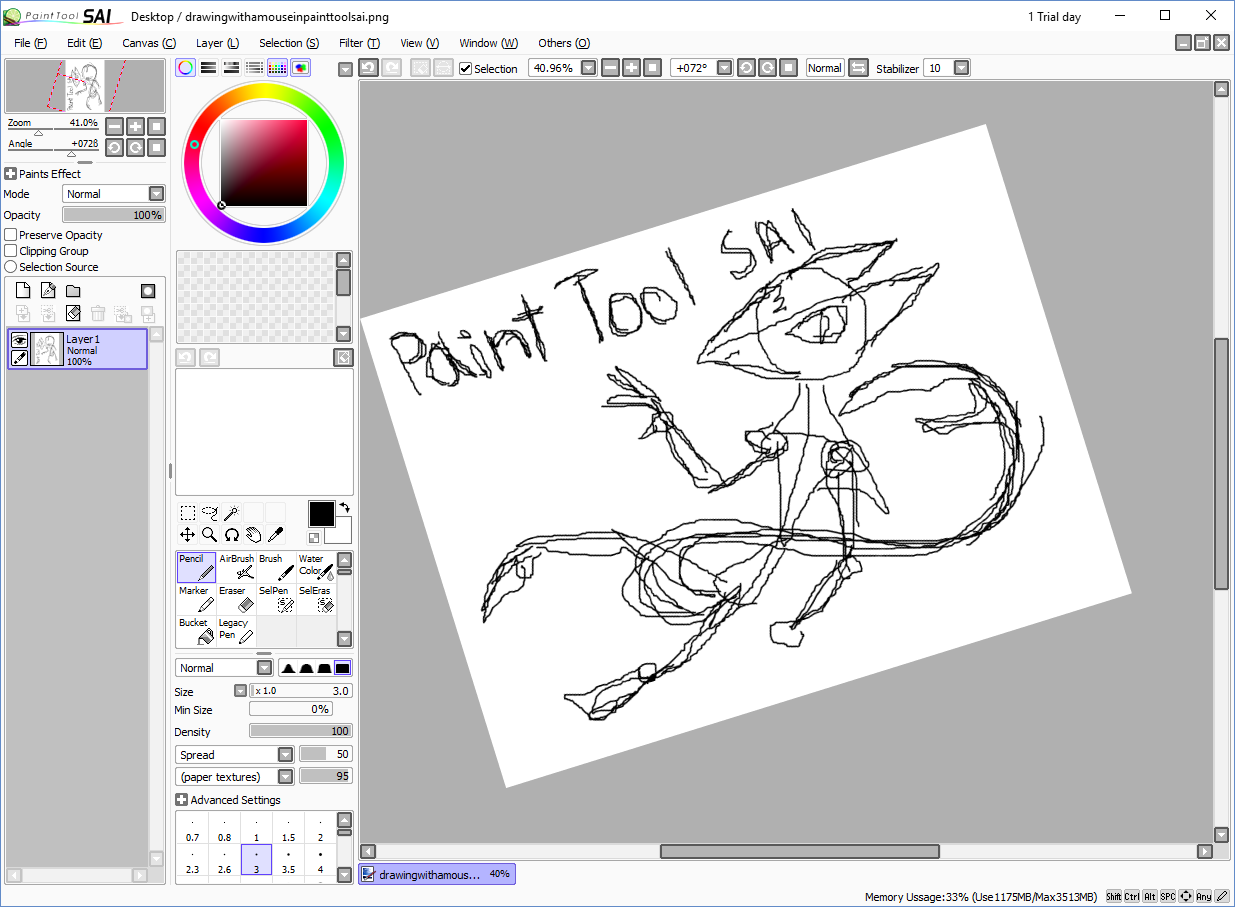Open the brush blend Normal dropdown

point(264,668)
